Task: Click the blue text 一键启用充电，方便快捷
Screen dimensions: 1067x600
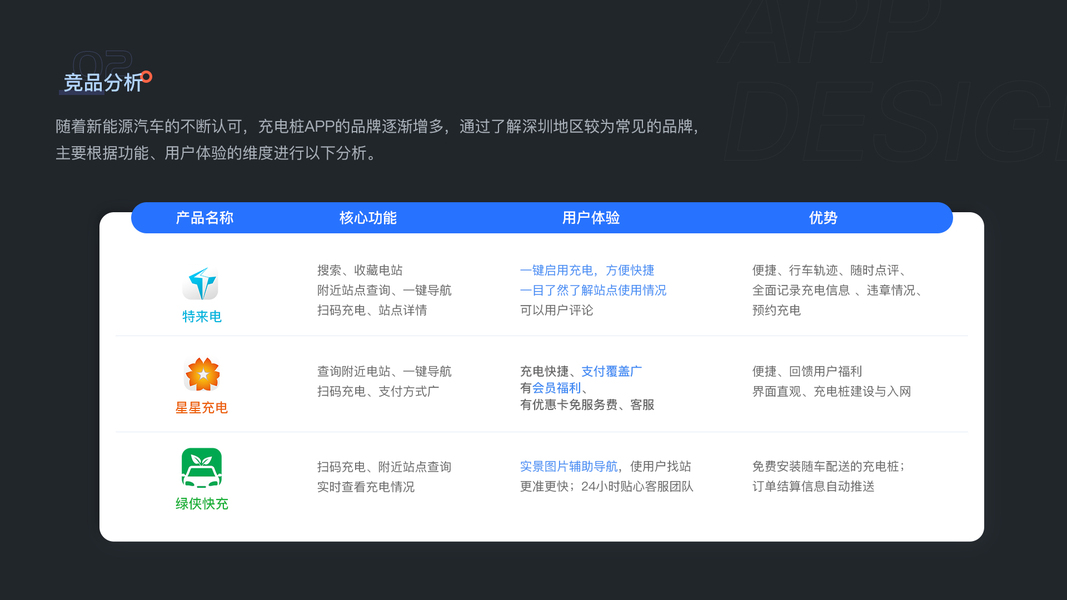Action: (x=587, y=270)
